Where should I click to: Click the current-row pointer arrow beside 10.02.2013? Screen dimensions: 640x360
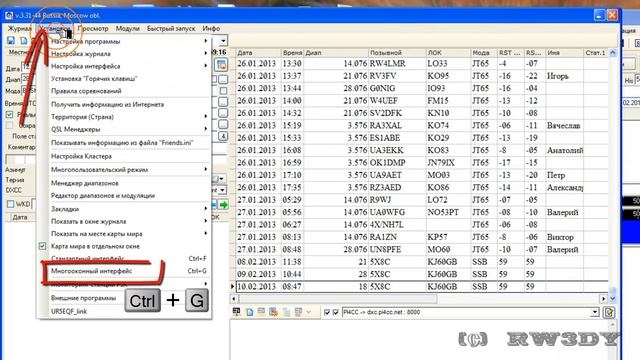pyautogui.click(x=232, y=287)
